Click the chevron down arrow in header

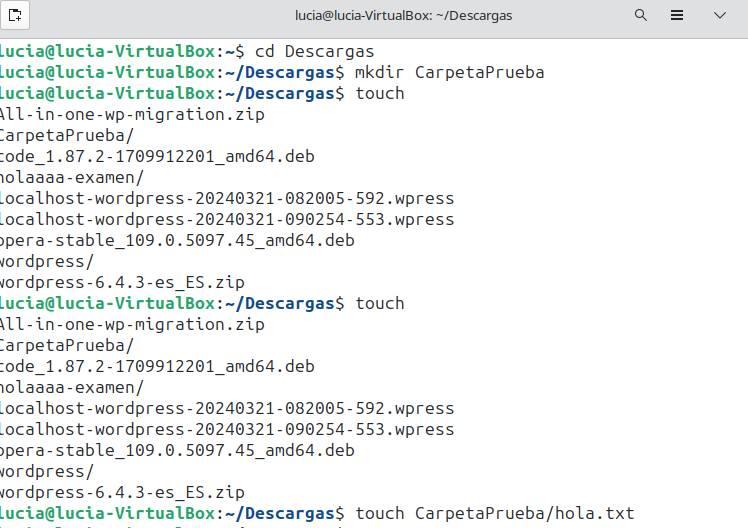pos(720,17)
